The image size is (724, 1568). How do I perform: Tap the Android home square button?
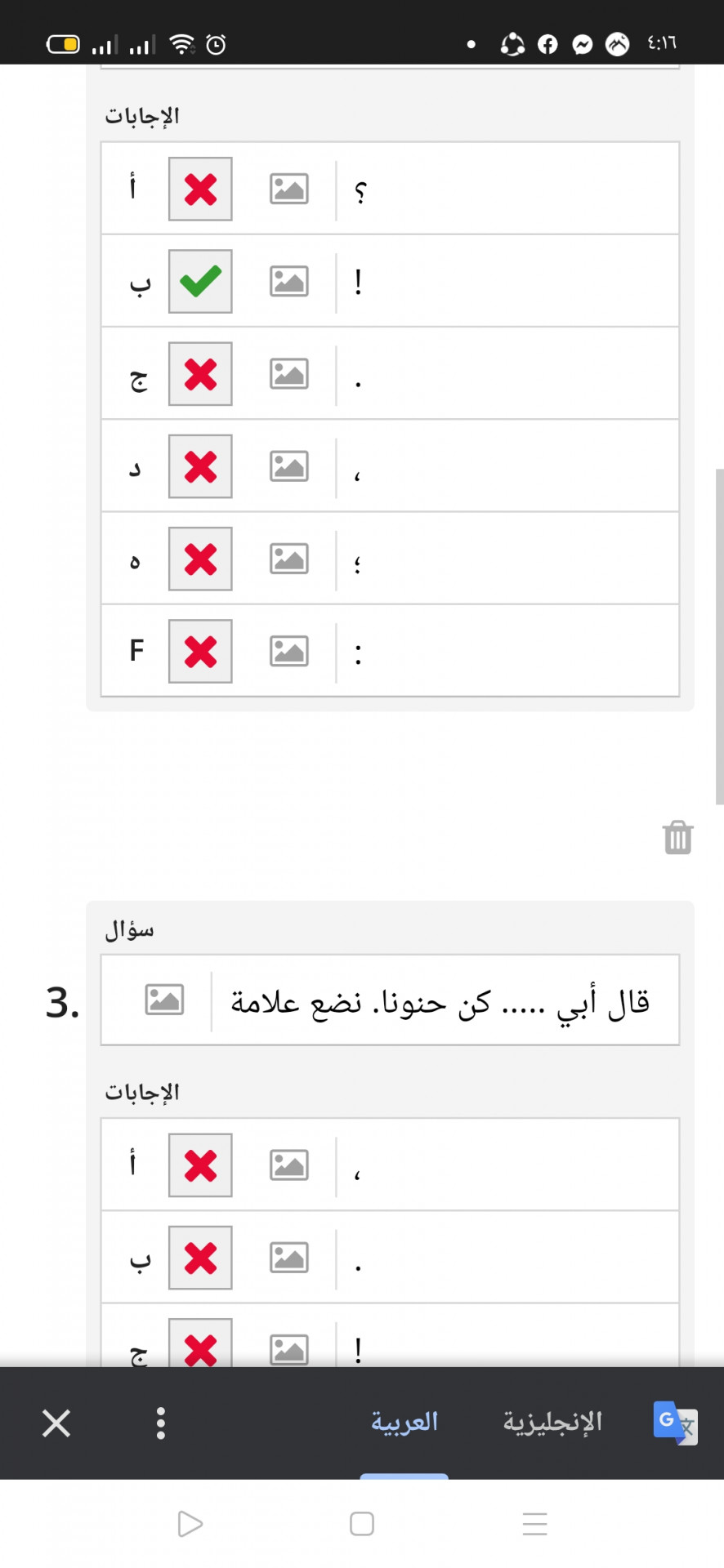[362, 1523]
